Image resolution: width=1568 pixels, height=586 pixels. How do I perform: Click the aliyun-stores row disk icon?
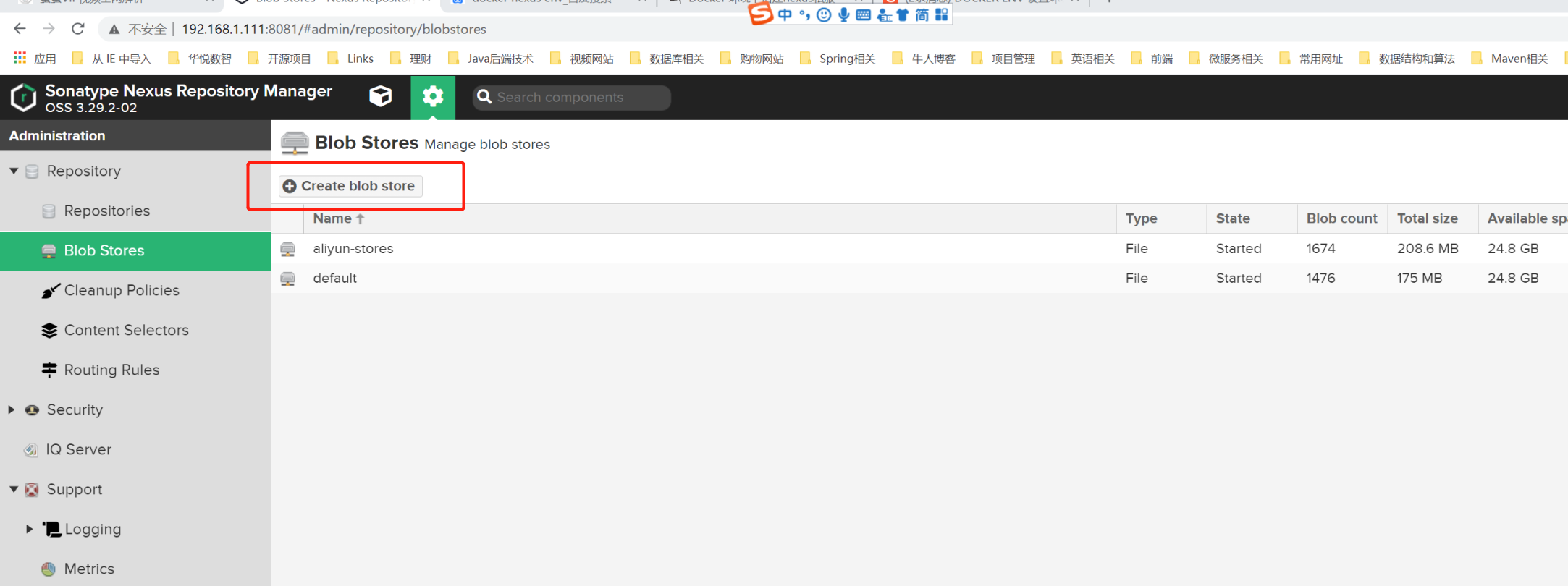tap(288, 250)
